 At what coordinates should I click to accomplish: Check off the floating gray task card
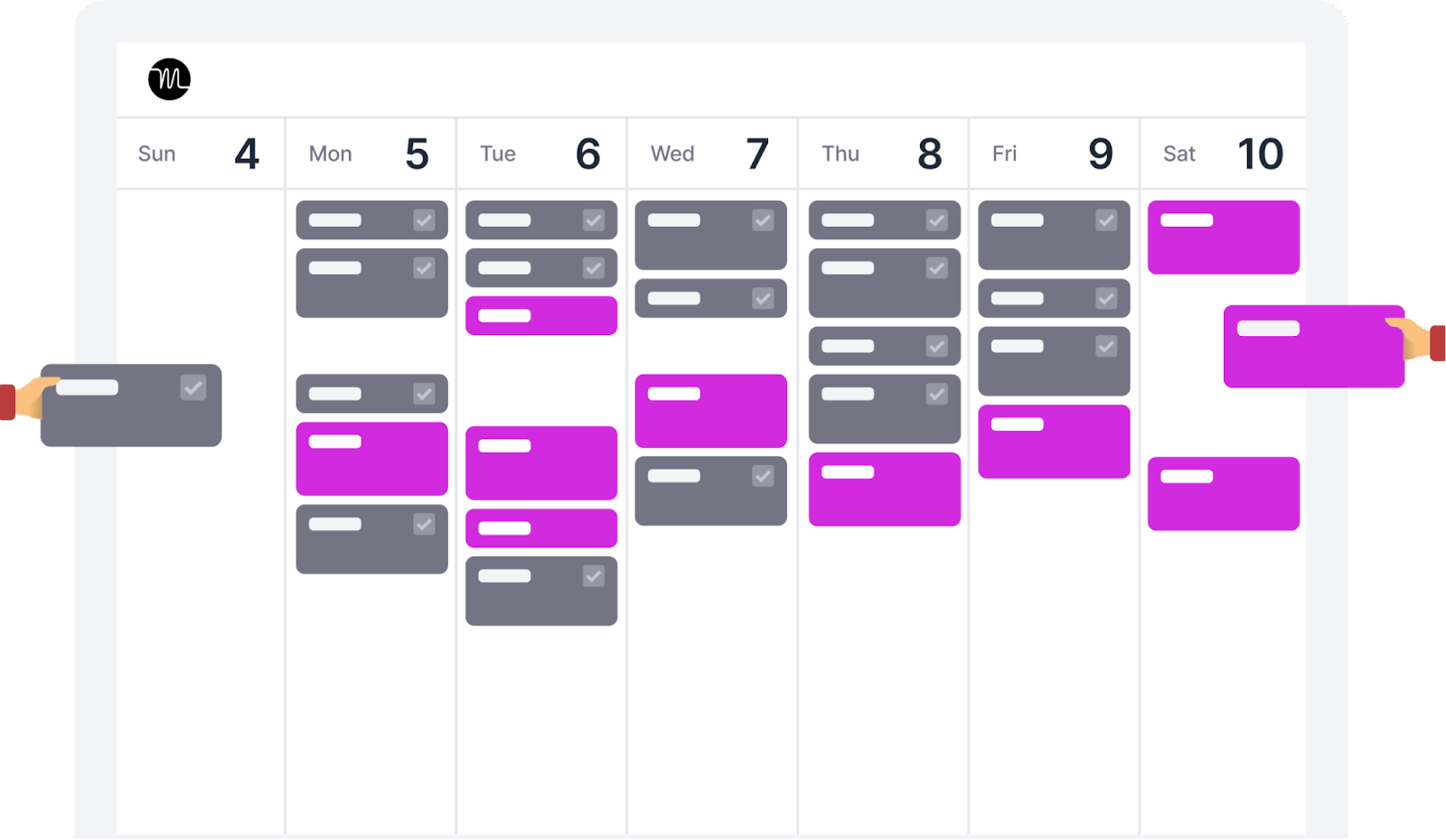[192, 388]
